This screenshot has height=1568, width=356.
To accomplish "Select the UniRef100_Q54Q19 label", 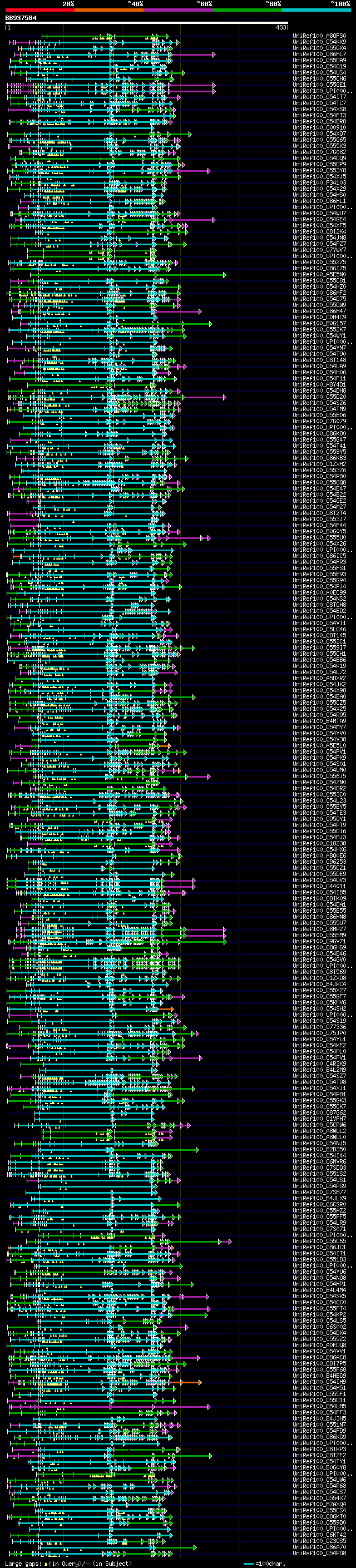I will pos(319,66).
